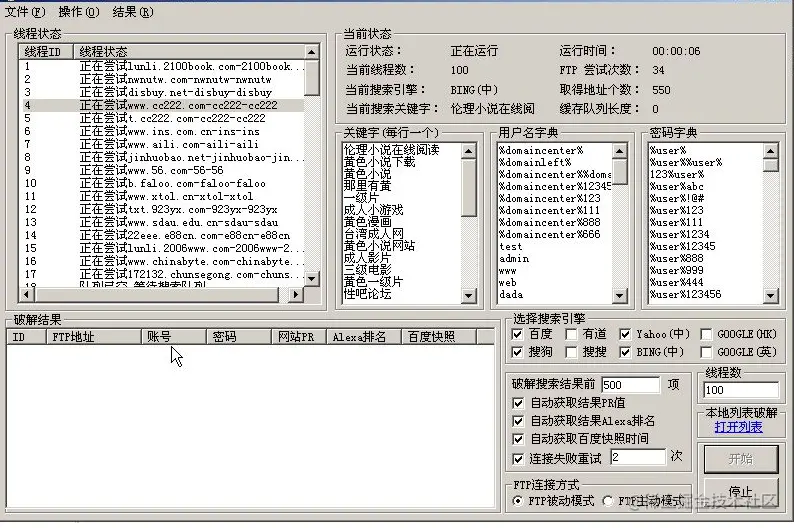
Task: Click password entry %user%1234
Action: (680, 234)
